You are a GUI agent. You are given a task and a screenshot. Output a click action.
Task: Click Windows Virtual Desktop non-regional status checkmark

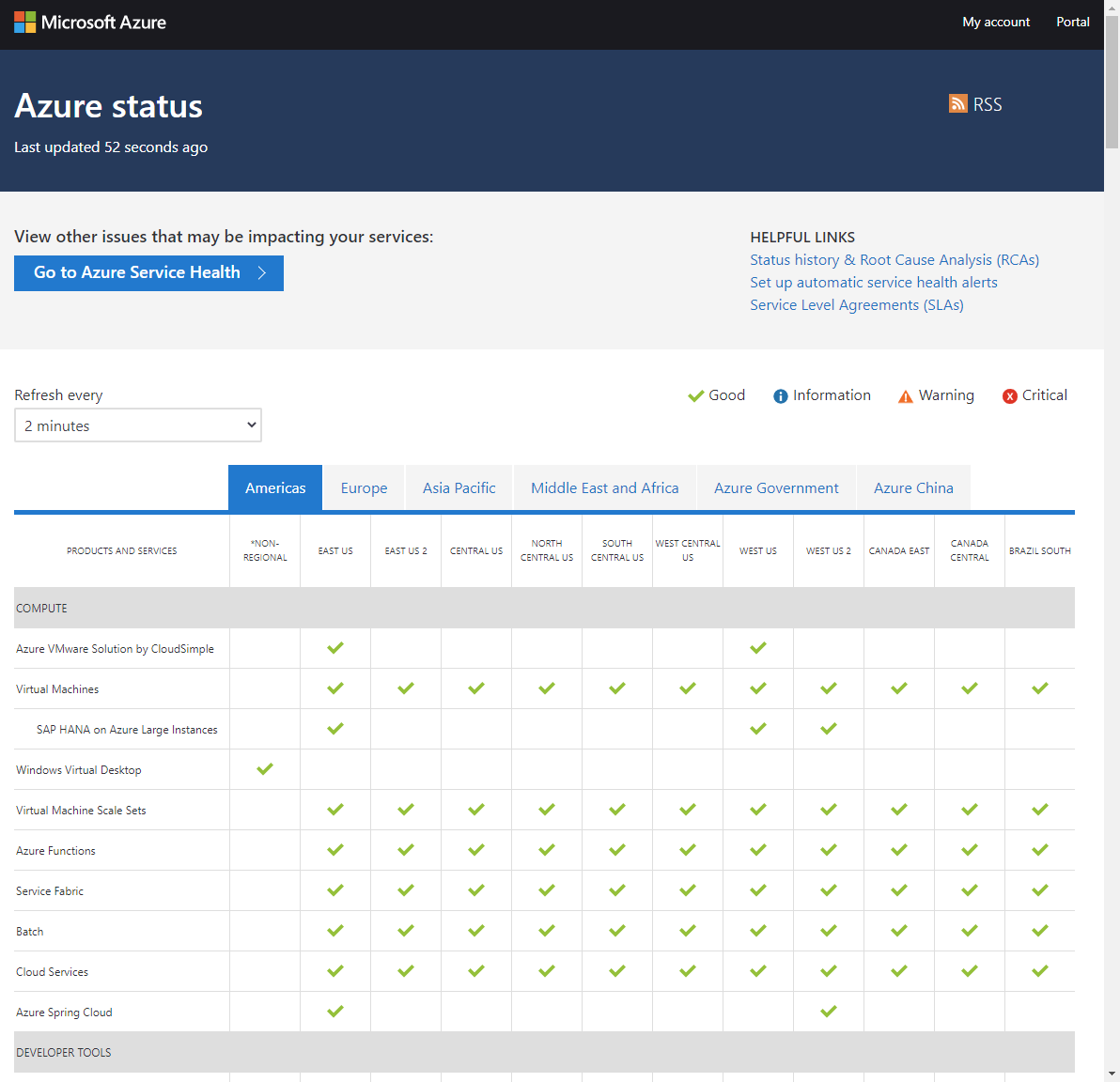(265, 769)
